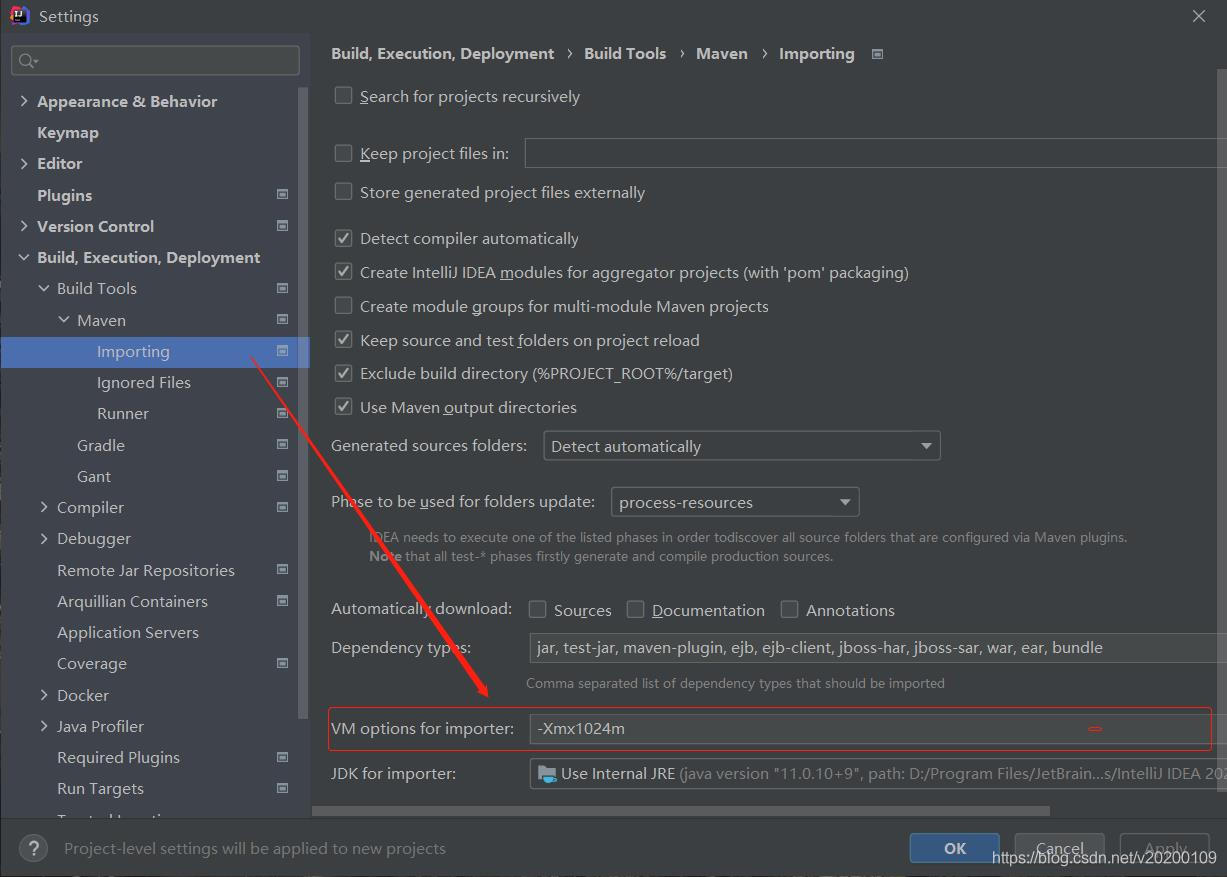Disable Use Maven output directories
The width and height of the screenshot is (1227, 877).
pyautogui.click(x=343, y=407)
